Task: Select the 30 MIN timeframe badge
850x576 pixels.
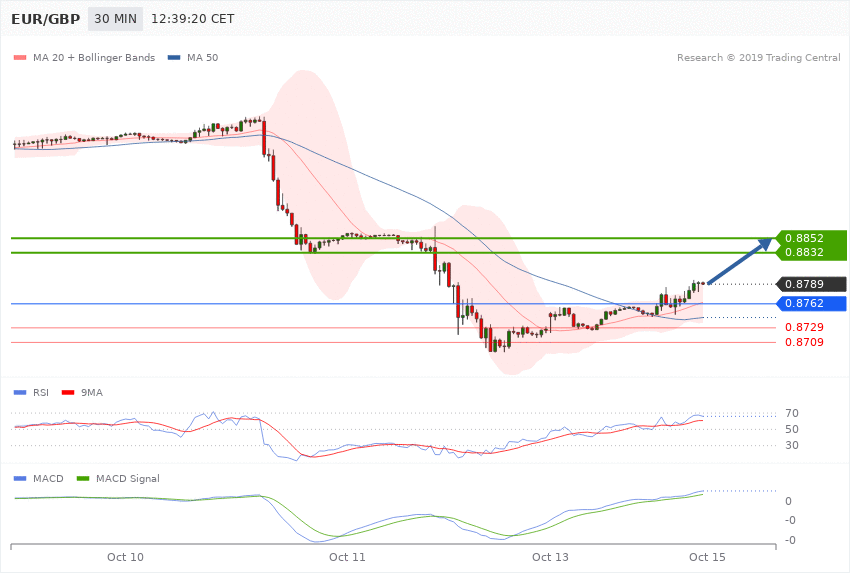Action: [x=115, y=19]
